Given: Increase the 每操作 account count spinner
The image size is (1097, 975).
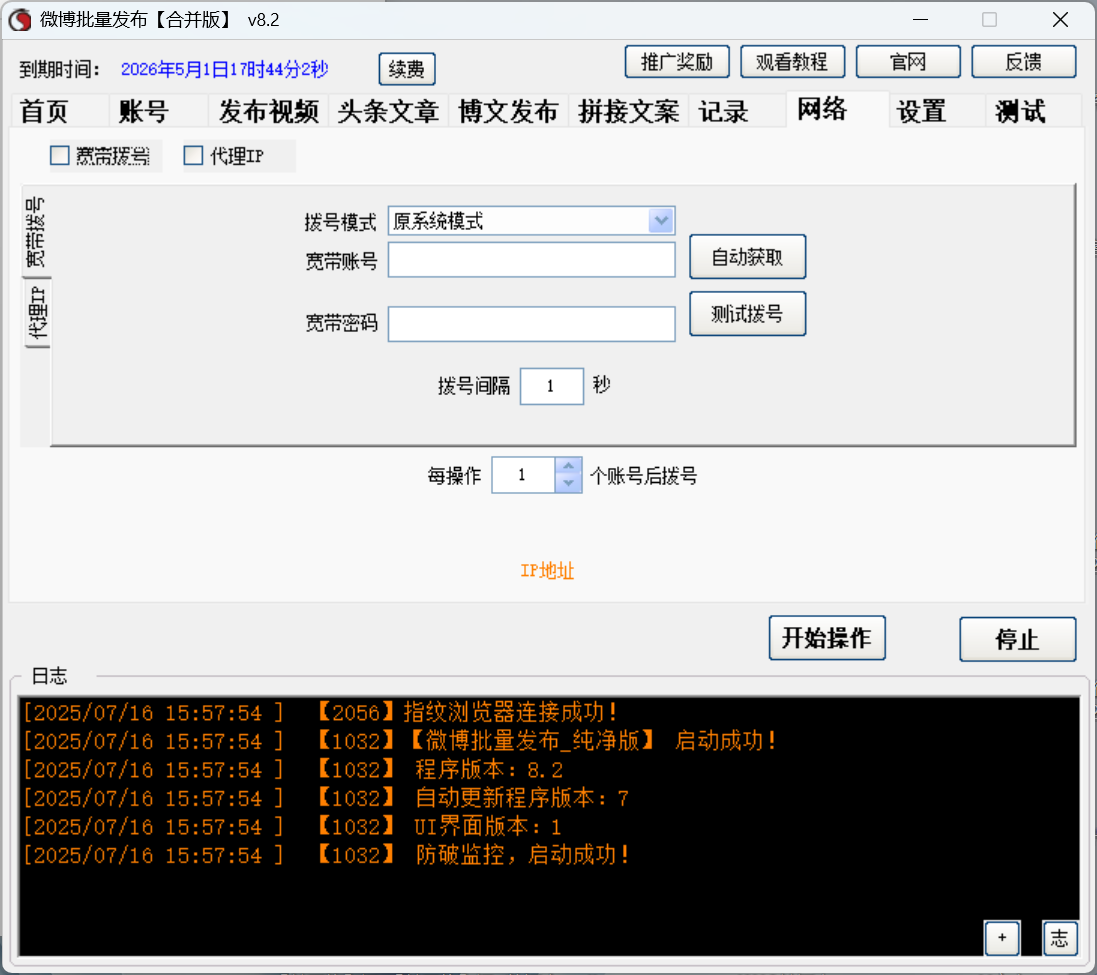Looking at the screenshot, I should click(x=569, y=466).
